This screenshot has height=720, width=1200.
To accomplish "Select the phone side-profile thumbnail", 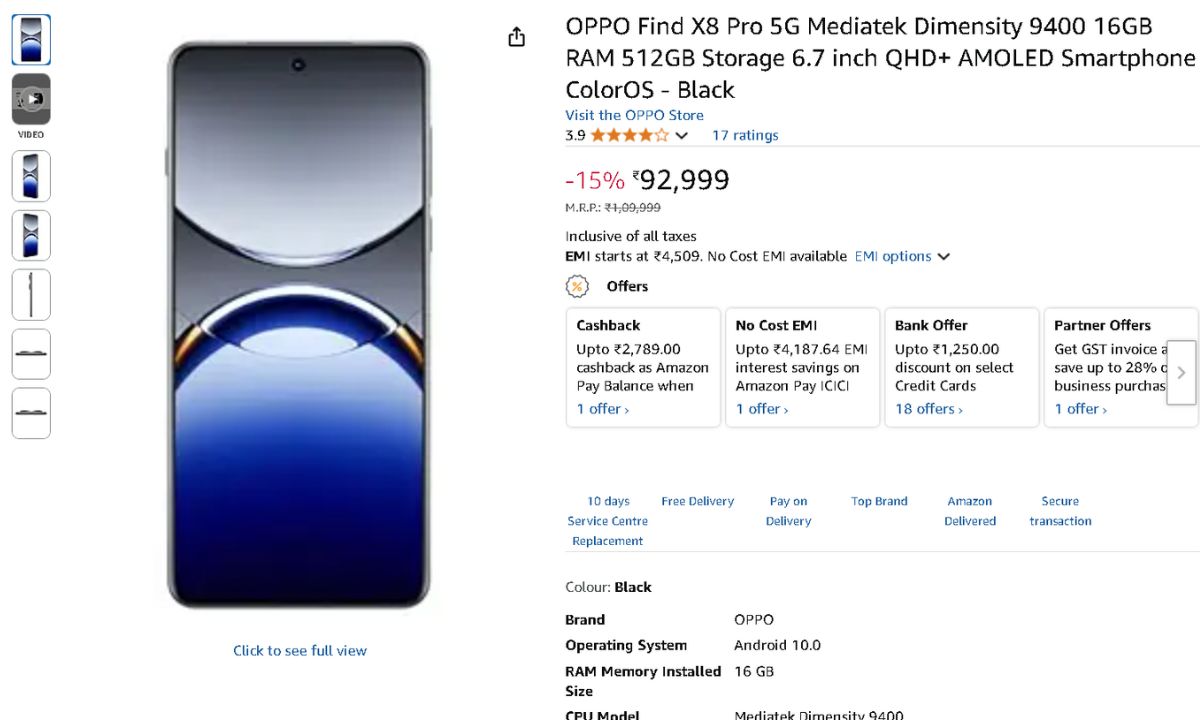I will [x=31, y=295].
